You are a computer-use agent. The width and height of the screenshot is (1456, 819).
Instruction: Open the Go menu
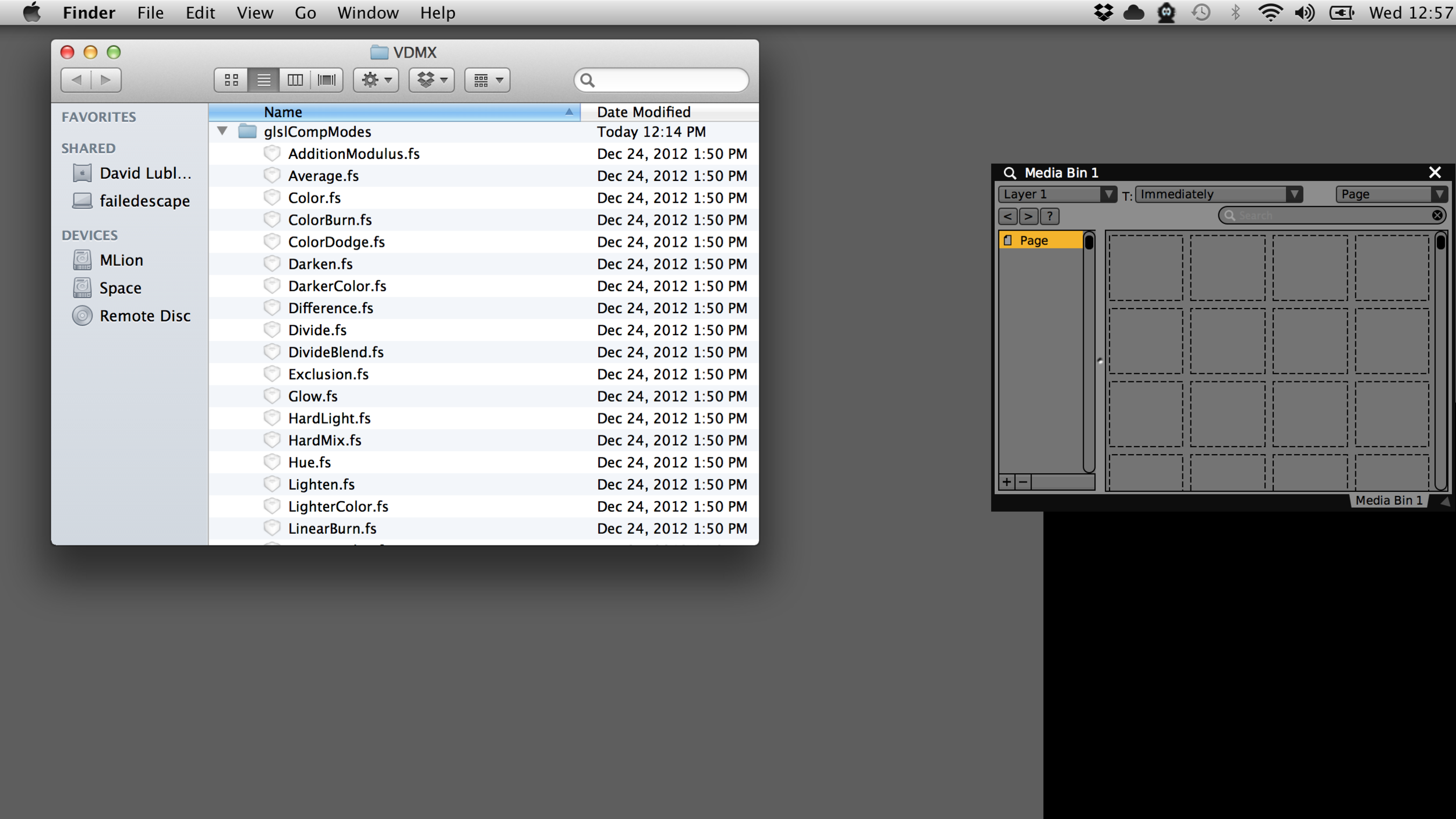pos(305,13)
